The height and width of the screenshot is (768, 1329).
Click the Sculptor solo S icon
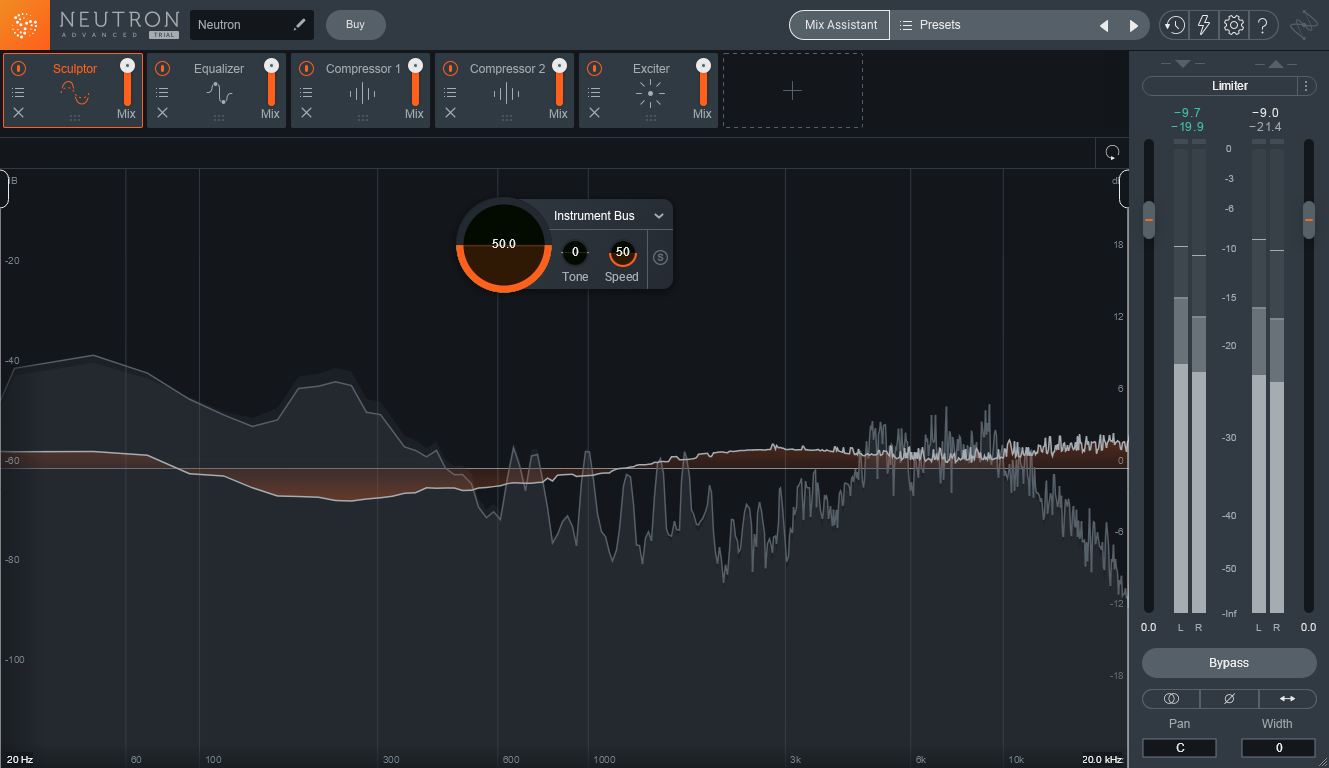(x=660, y=257)
